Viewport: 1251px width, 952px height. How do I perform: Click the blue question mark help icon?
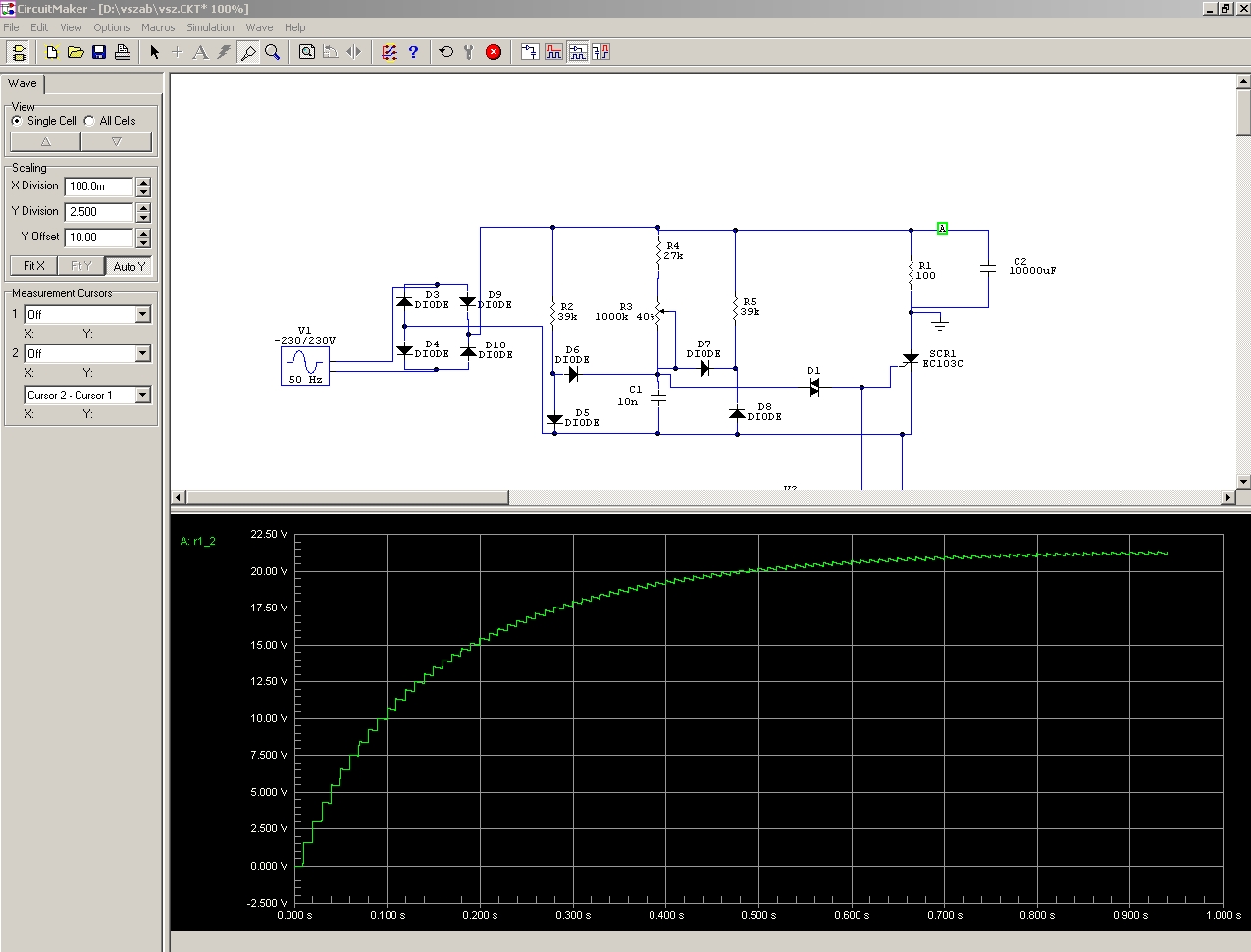click(x=413, y=52)
